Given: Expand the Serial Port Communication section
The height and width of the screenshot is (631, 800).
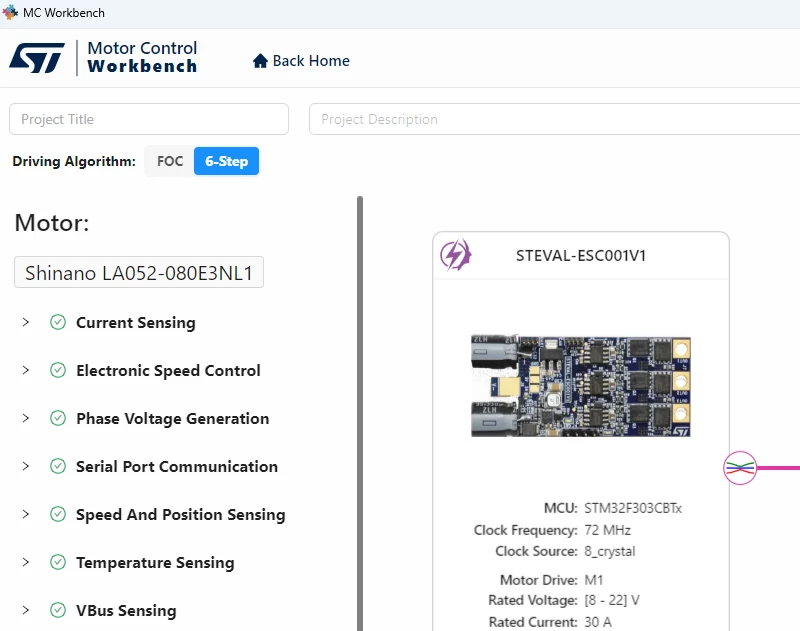Looking at the screenshot, I should point(26,466).
